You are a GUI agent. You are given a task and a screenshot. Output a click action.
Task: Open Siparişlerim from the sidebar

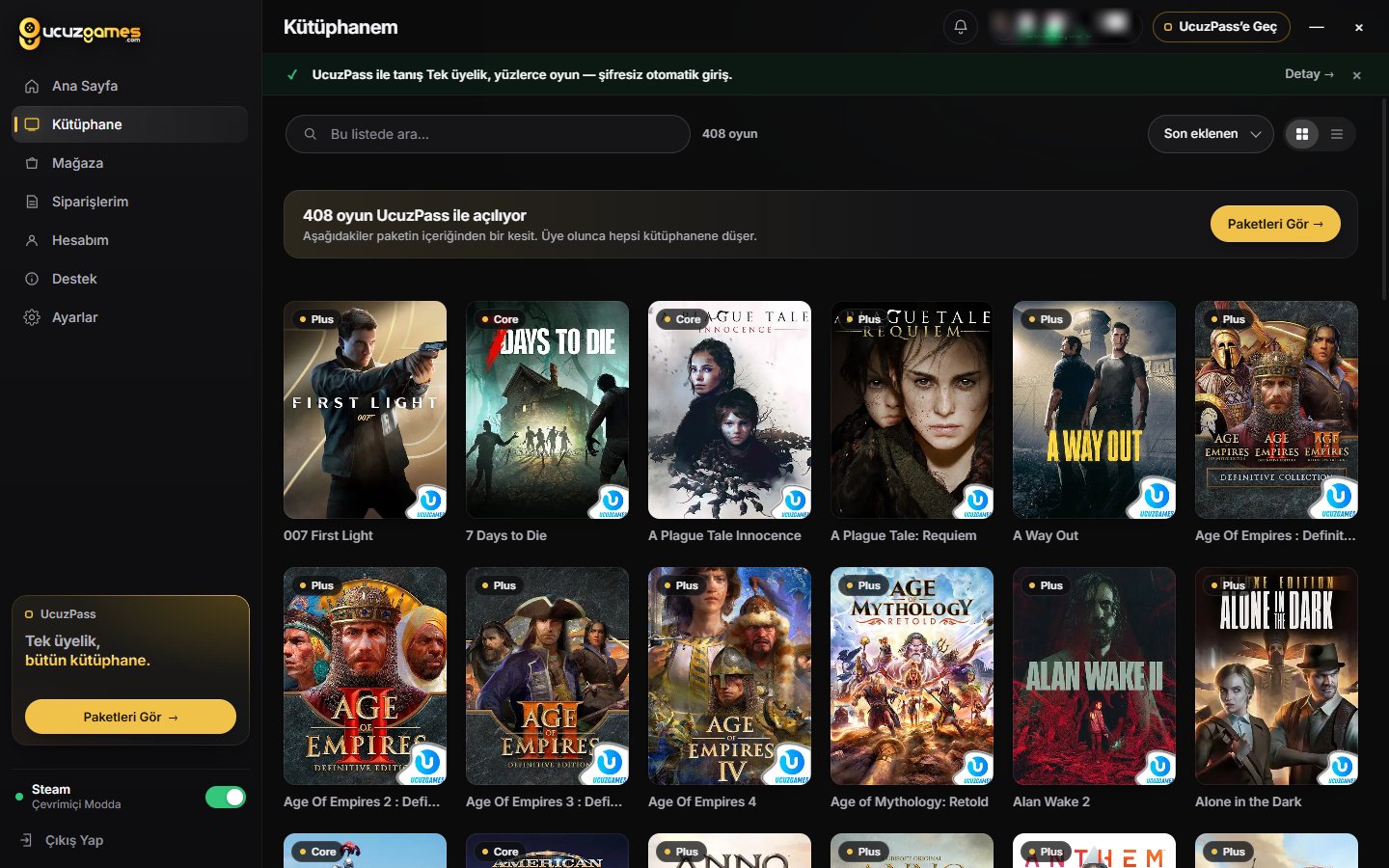point(129,202)
